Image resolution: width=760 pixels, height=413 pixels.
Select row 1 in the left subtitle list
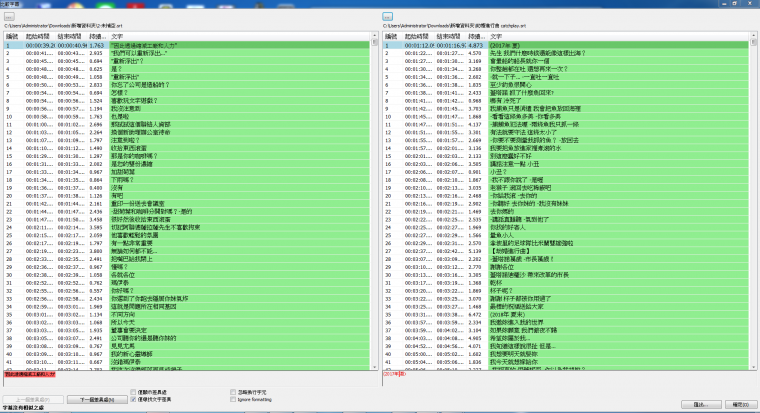(x=187, y=46)
